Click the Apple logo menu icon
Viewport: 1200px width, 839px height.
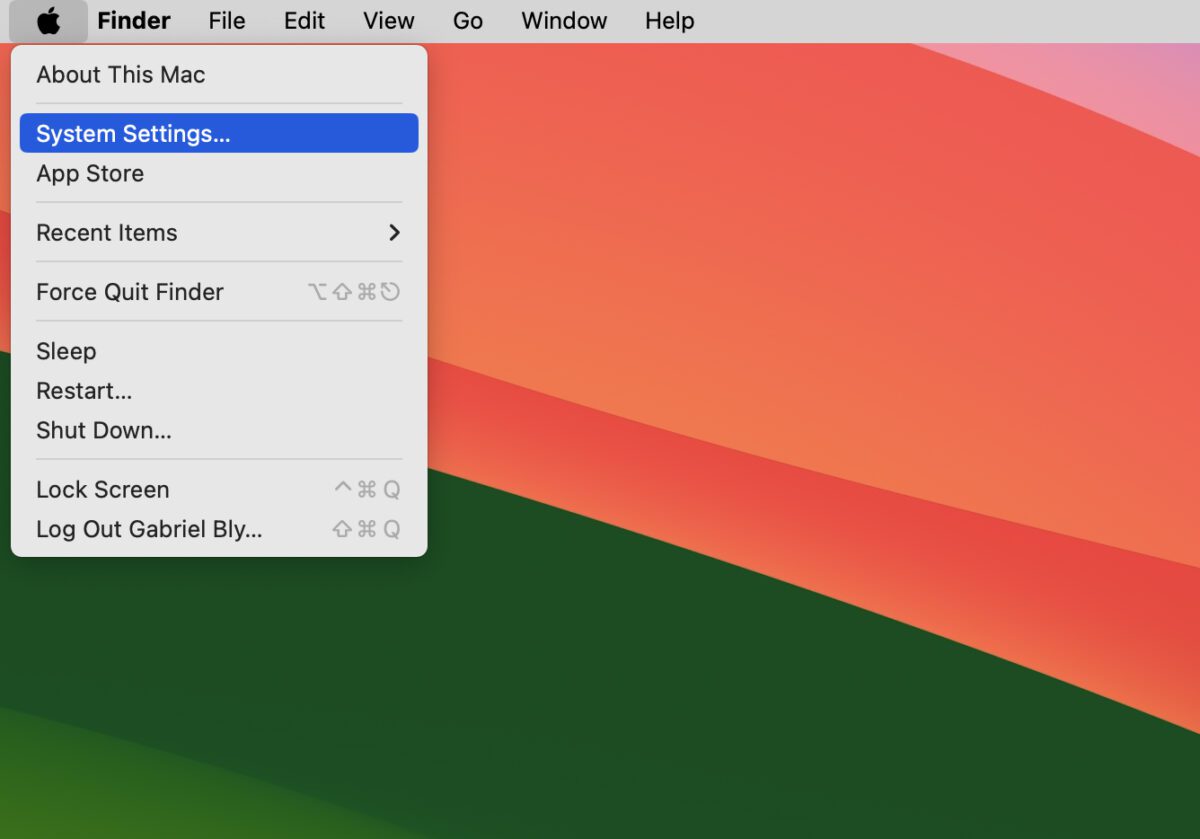click(48, 21)
